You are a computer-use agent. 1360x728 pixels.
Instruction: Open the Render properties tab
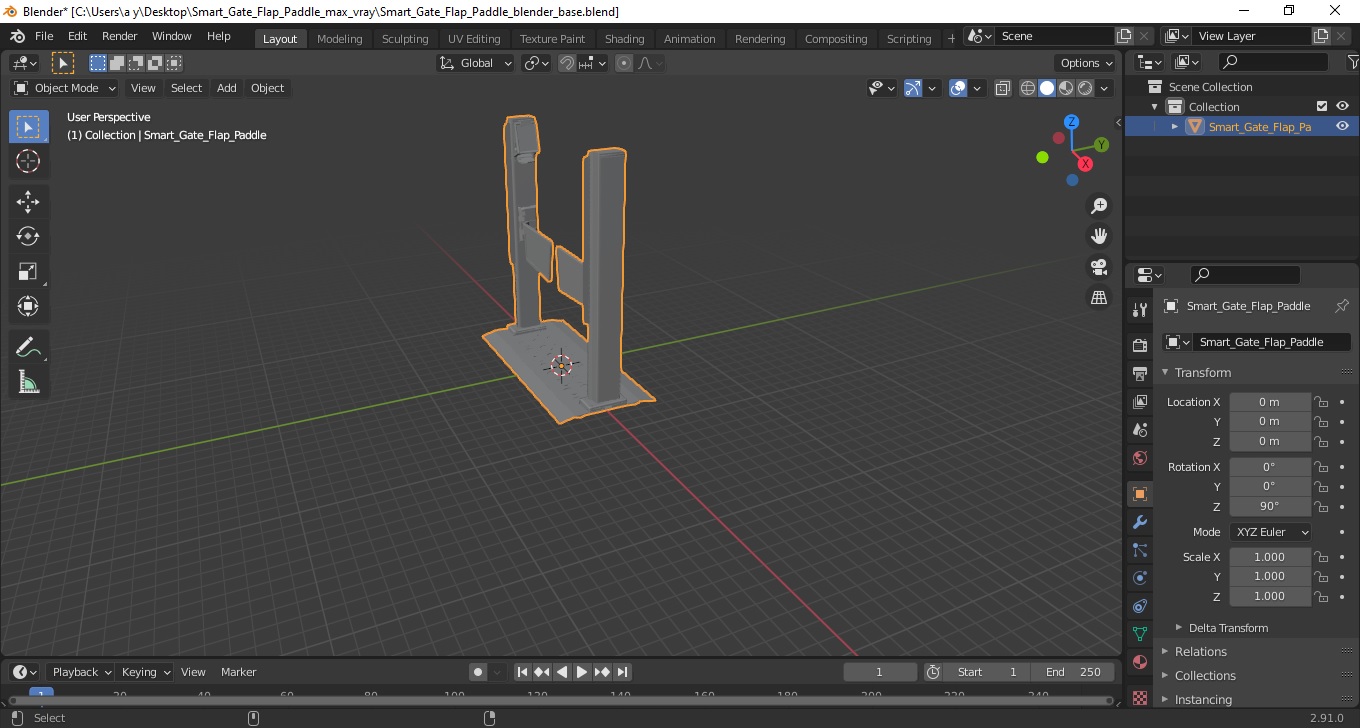[x=1139, y=345]
